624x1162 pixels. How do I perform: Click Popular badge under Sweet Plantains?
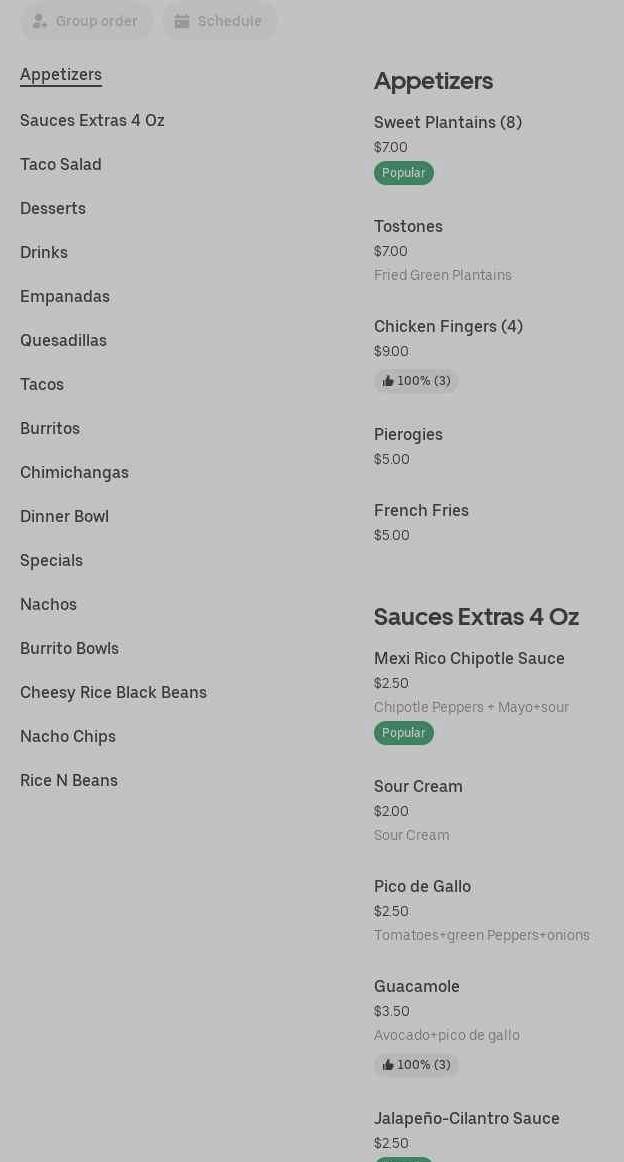tap(404, 173)
